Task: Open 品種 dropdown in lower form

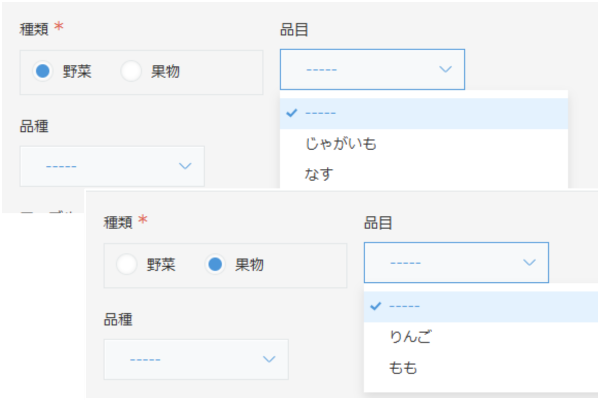Action: click(196, 359)
